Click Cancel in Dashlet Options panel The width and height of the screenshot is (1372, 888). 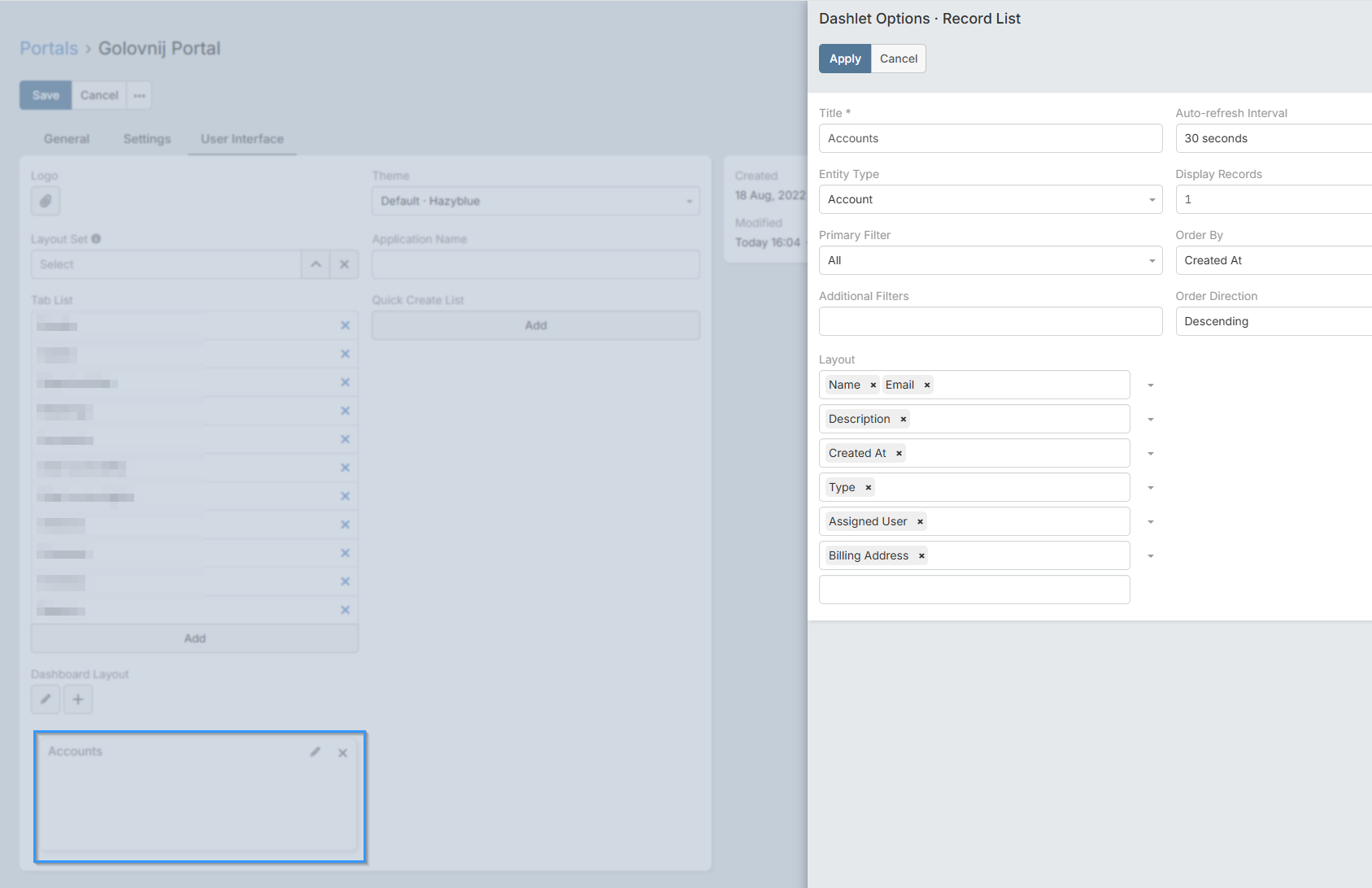(x=898, y=59)
